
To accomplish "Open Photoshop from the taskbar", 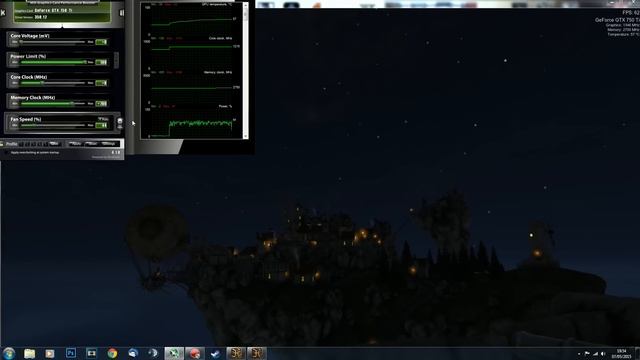I will [71, 353].
